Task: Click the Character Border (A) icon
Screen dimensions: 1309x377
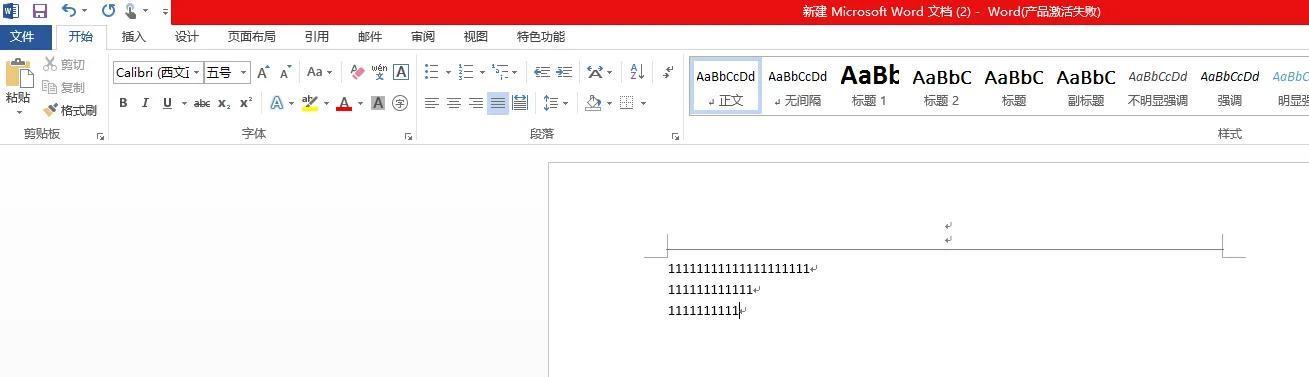Action: click(401, 72)
